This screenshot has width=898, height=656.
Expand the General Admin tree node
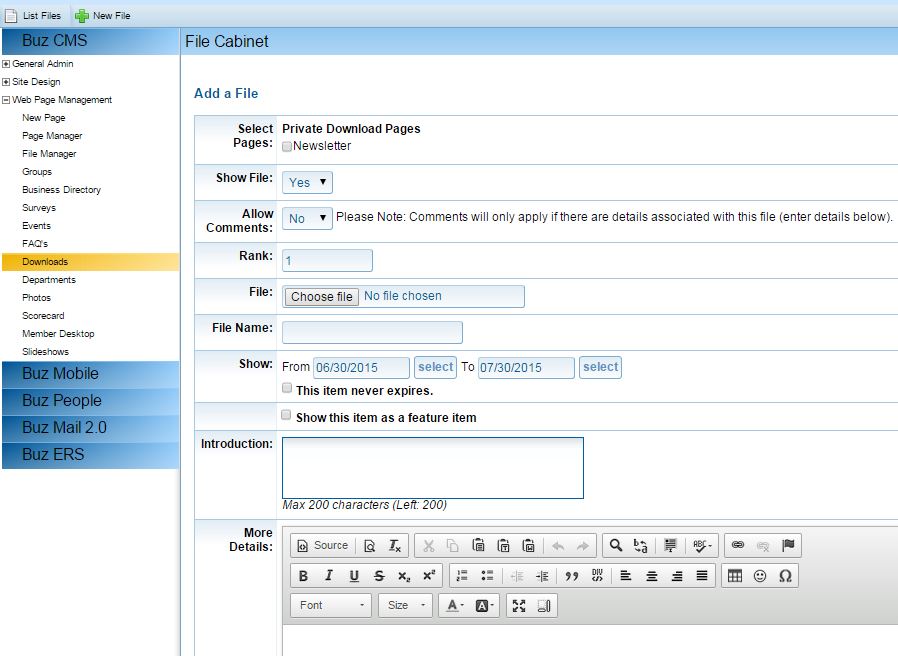[6, 64]
